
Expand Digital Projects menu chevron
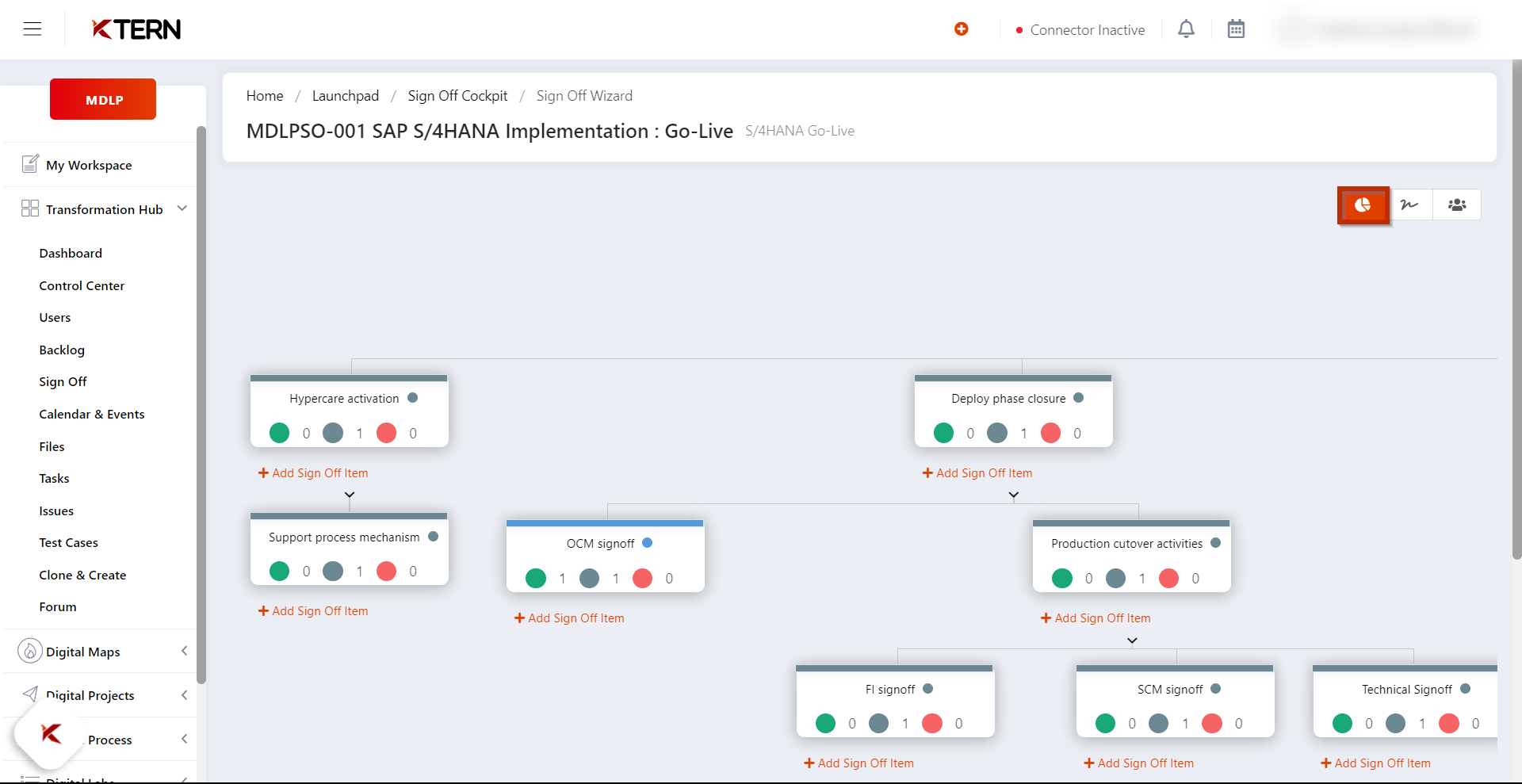[185, 695]
